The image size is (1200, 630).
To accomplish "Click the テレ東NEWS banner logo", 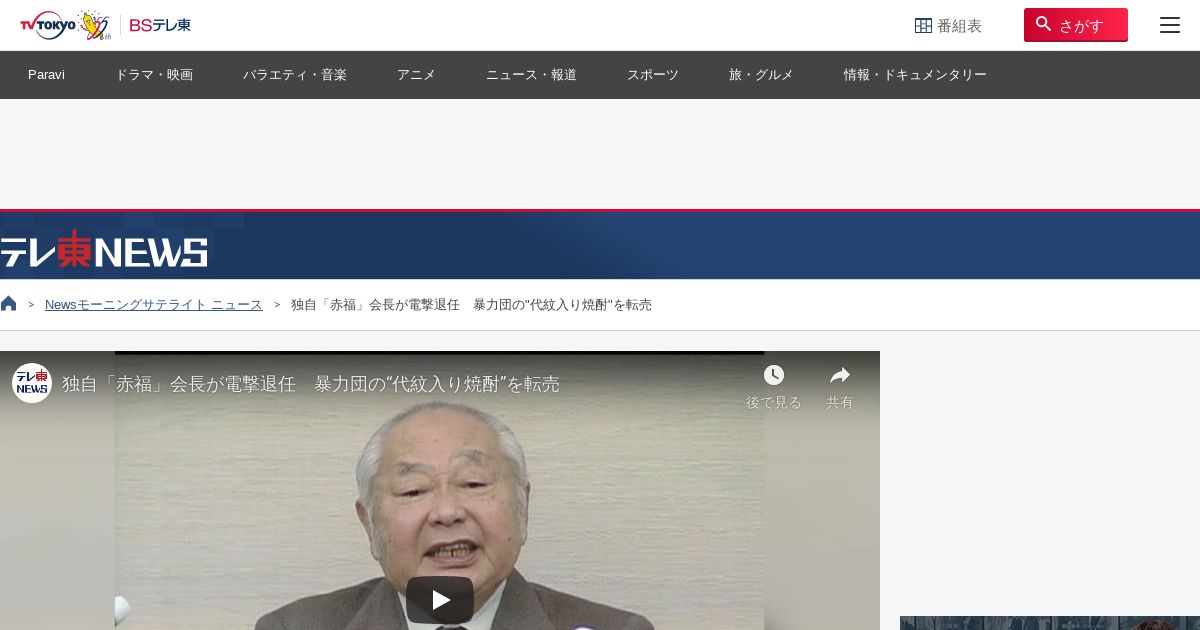I will click(x=104, y=250).
